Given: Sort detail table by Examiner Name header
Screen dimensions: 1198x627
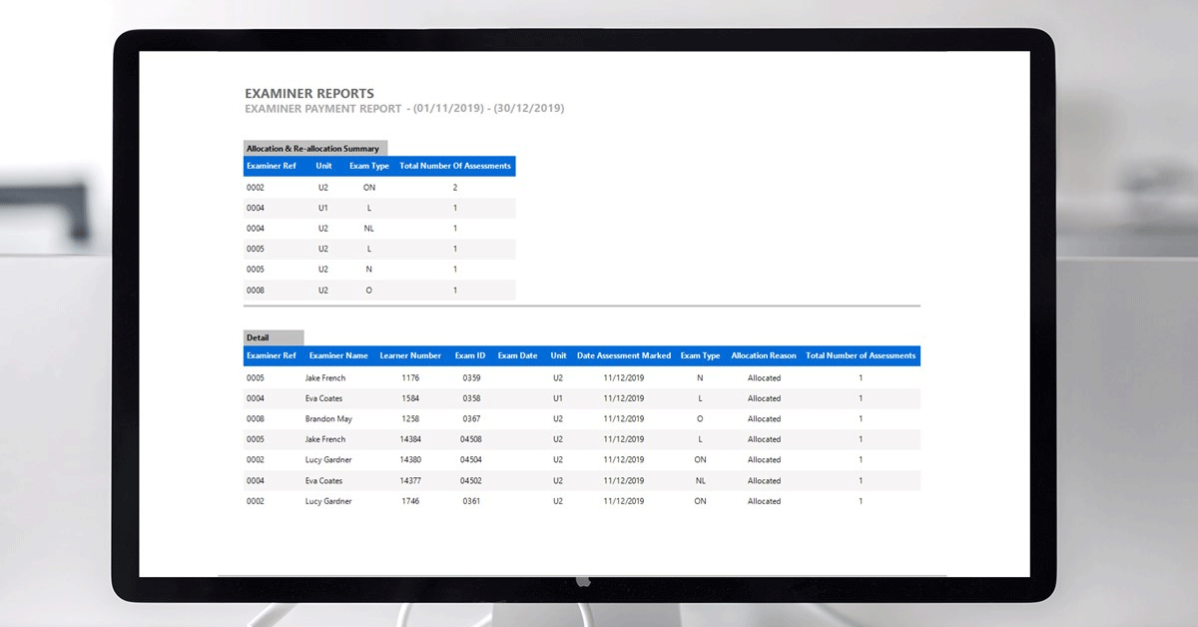Looking at the screenshot, I should (338, 356).
